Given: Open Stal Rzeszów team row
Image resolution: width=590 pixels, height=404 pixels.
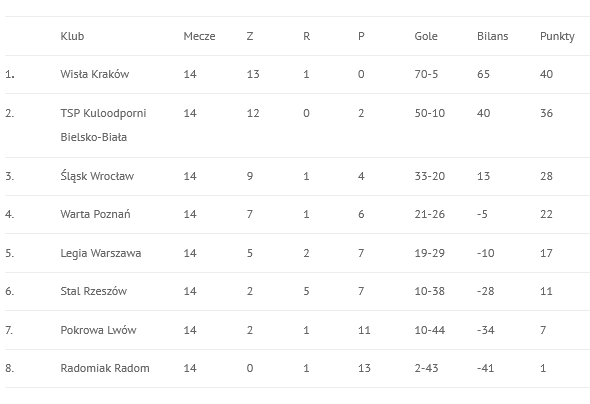Looking at the screenshot, I should click(297, 291).
